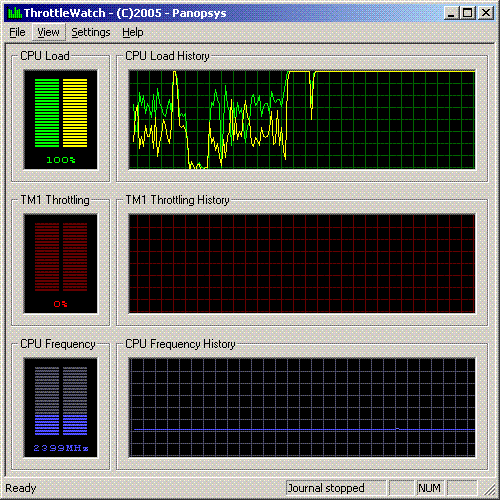The image size is (500, 500).
Task: Open the Settings menu
Action: [x=91, y=32]
